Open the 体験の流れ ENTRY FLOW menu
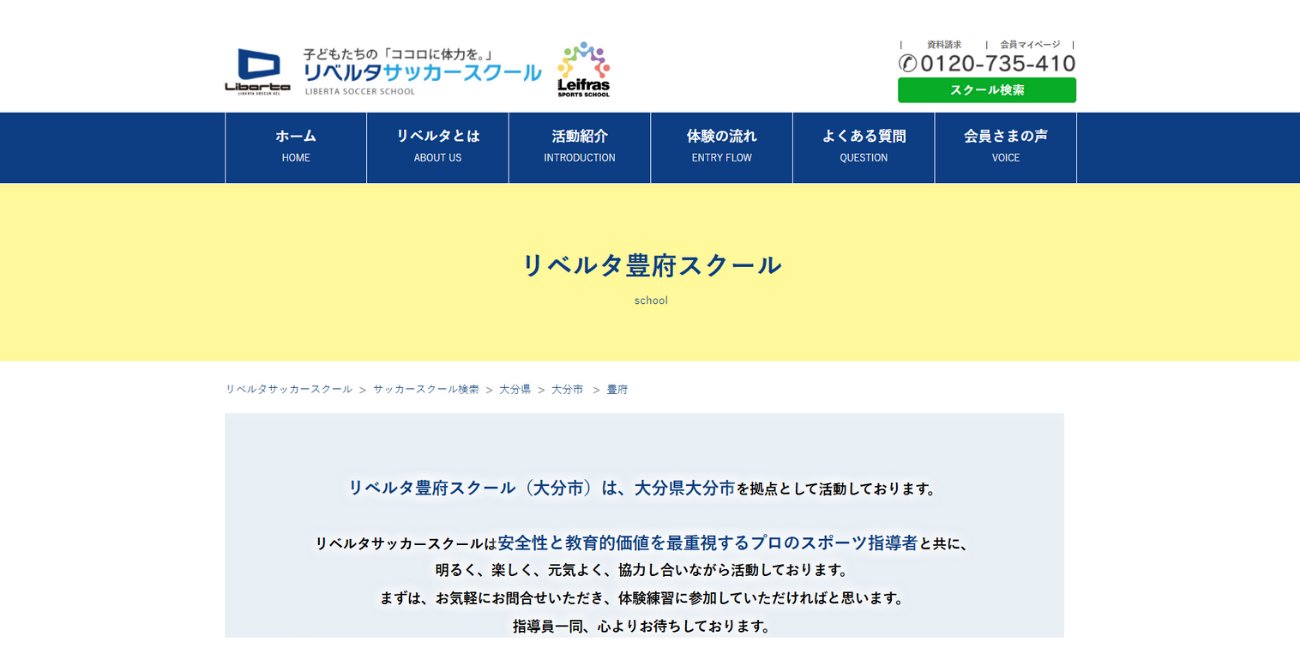 pos(722,147)
